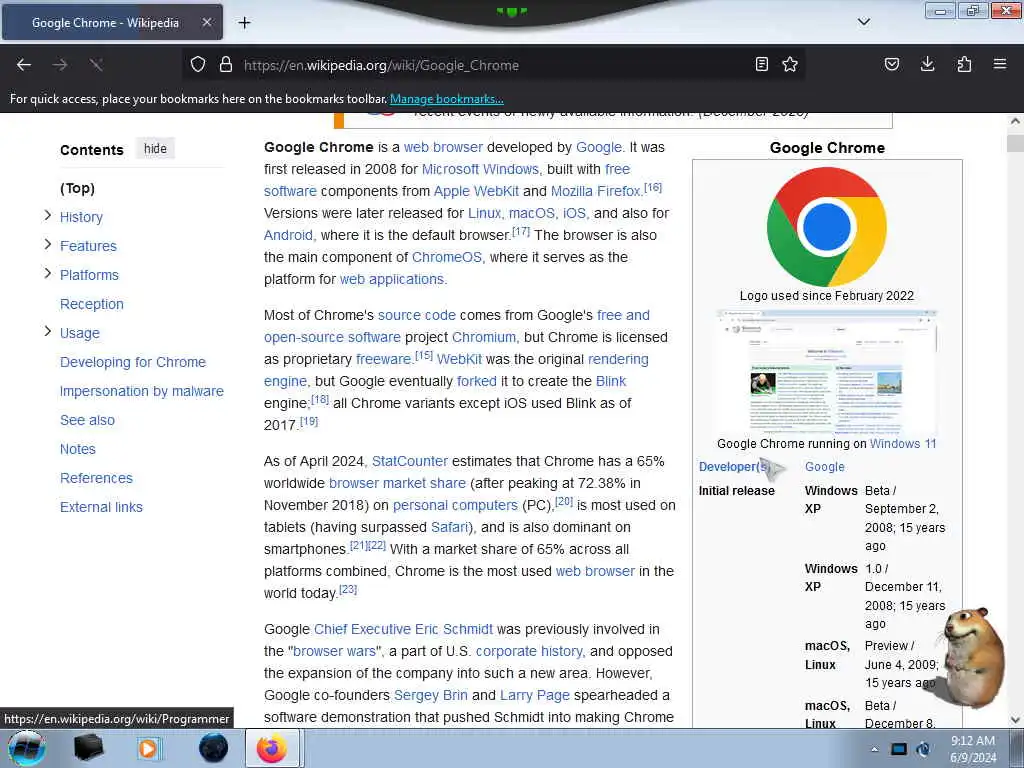
Task: Open the Extensions puzzle icon
Action: pyautogui.click(x=964, y=64)
